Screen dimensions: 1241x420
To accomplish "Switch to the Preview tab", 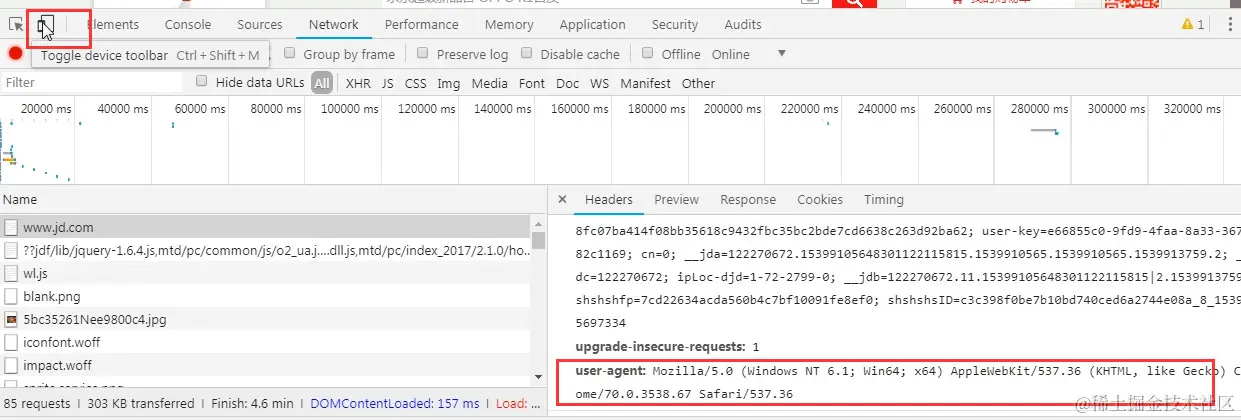I will (x=677, y=199).
